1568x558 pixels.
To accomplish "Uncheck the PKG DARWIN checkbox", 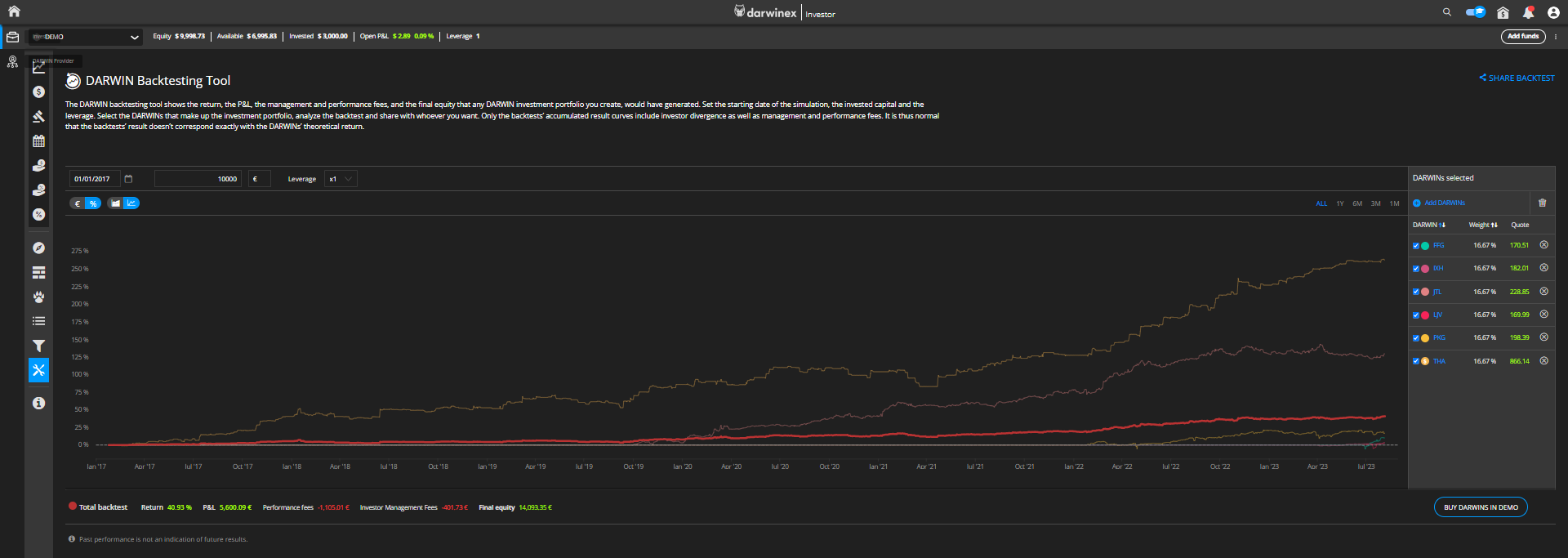I will 1416,338.
